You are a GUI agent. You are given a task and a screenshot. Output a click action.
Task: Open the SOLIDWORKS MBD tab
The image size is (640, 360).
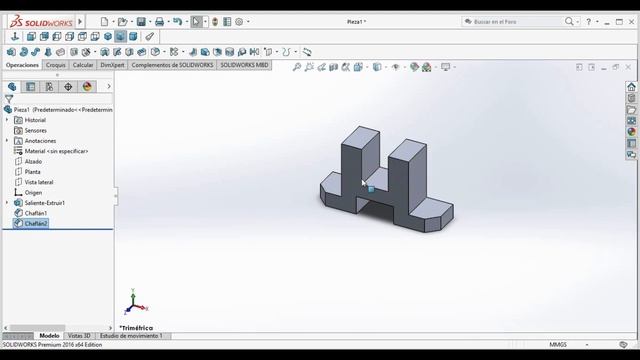[x=244, y=65]
